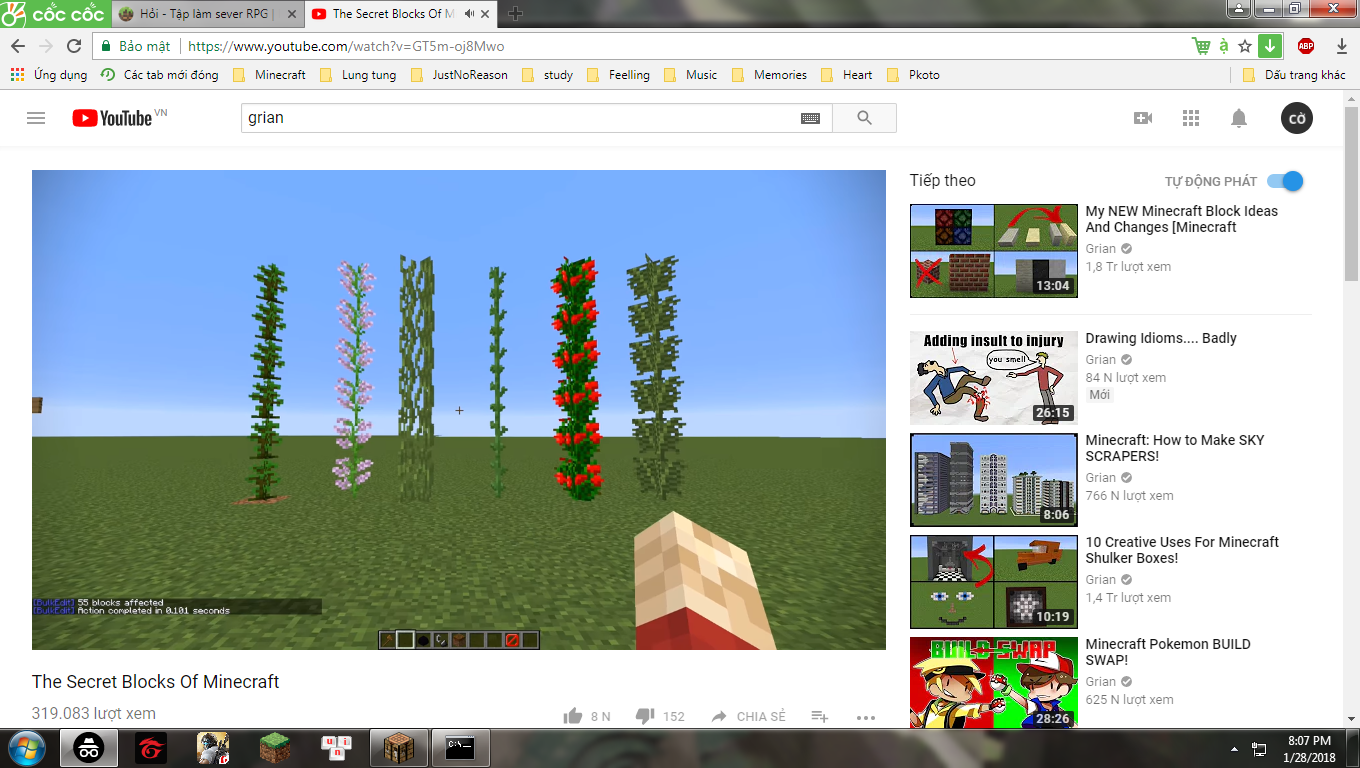Open 10 Creative Uses For Shulker Boxes title
The height and width of the screenshot is (768, 1360).
(1182, 550)
